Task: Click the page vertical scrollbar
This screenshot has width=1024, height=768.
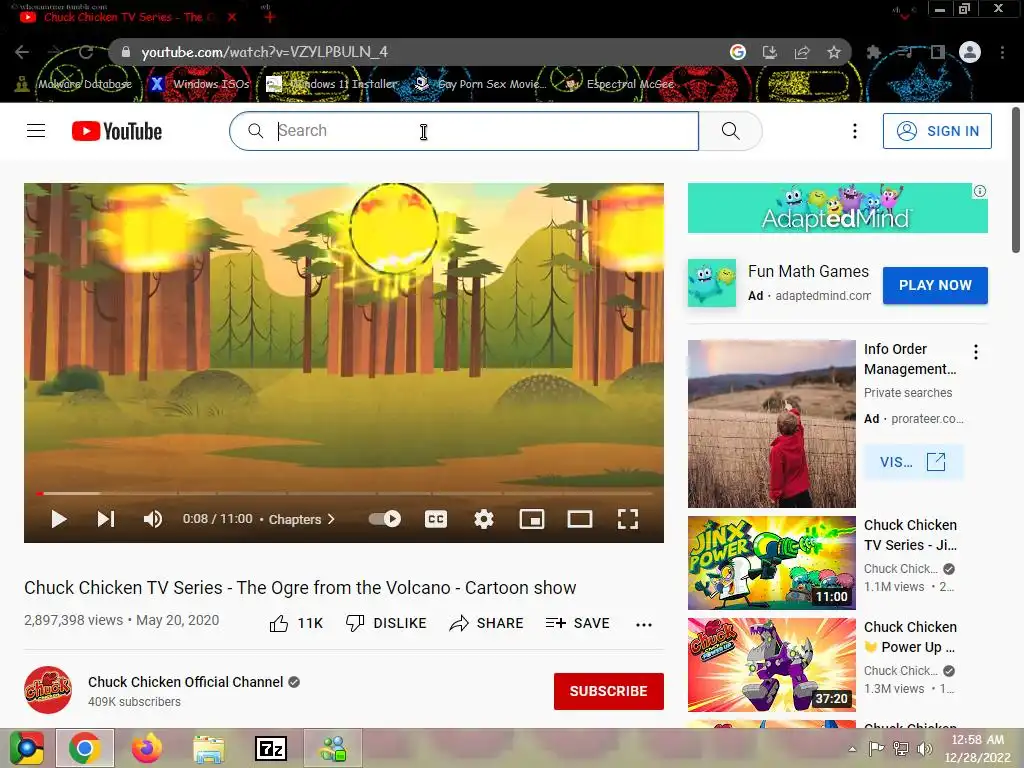Action: (x=1016, y=180)
